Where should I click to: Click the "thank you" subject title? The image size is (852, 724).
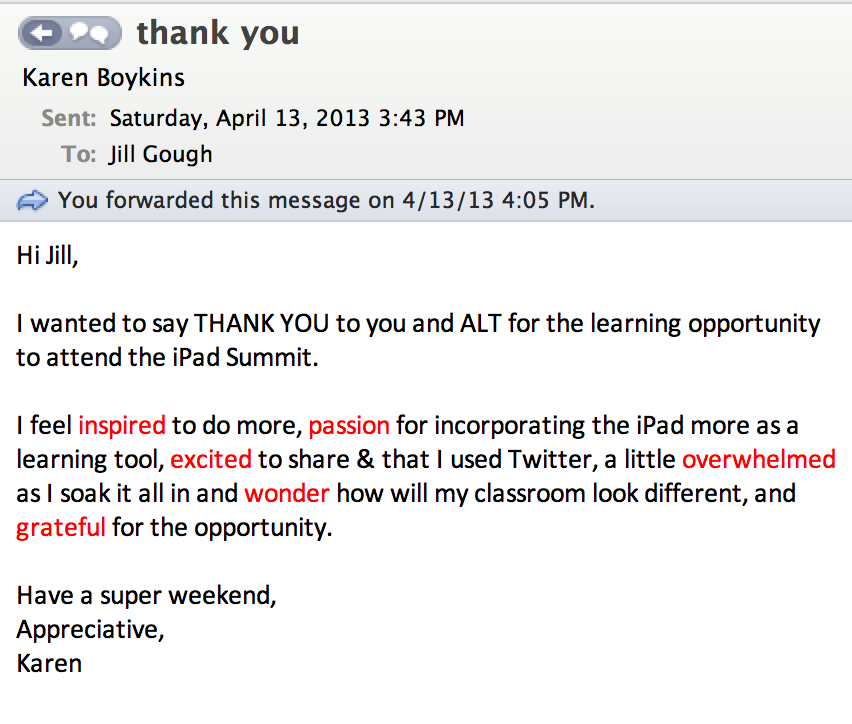pos(218,33)
